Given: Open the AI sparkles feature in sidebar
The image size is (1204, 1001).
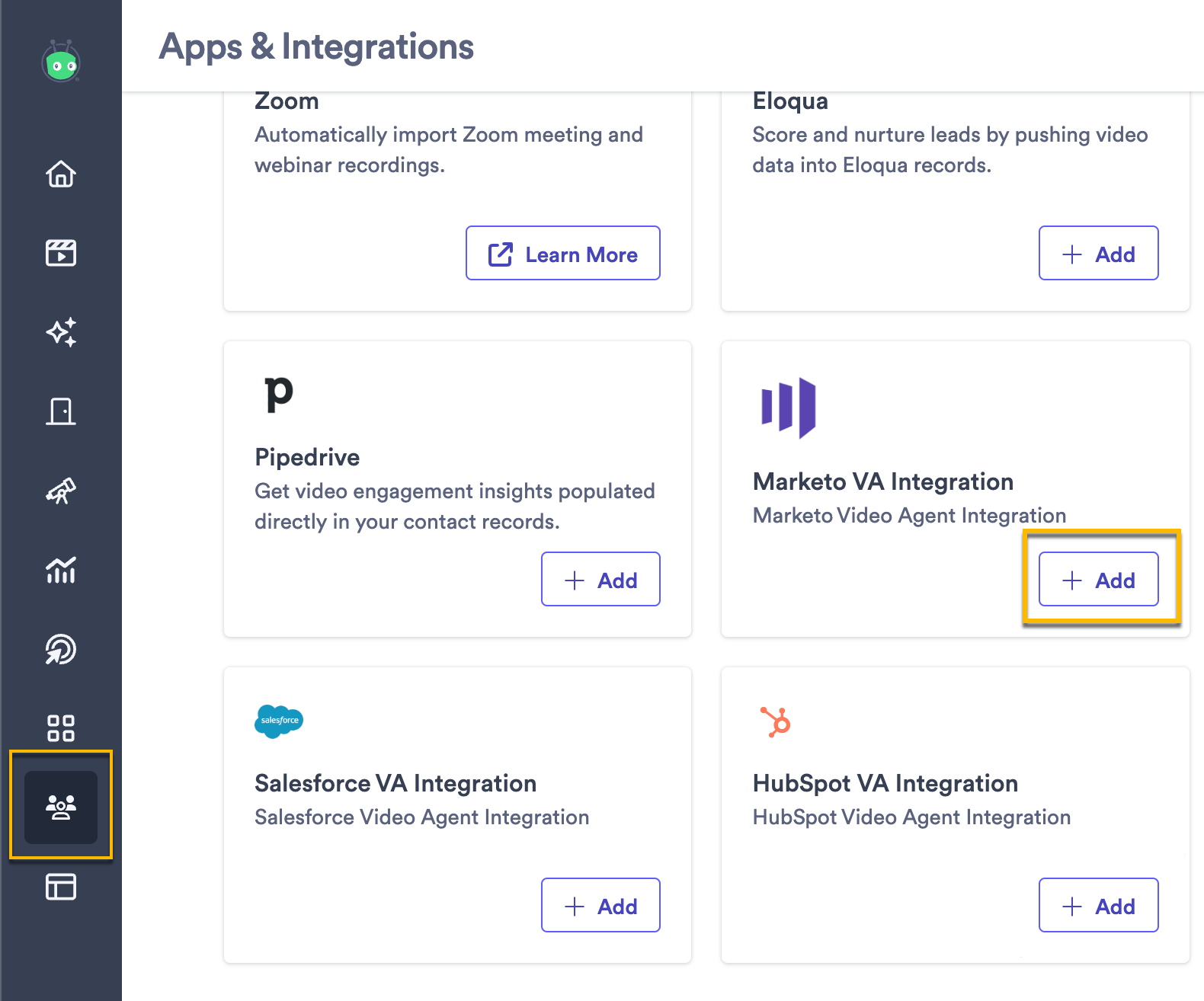Looking at the screenshot, I should click(61, 332).
